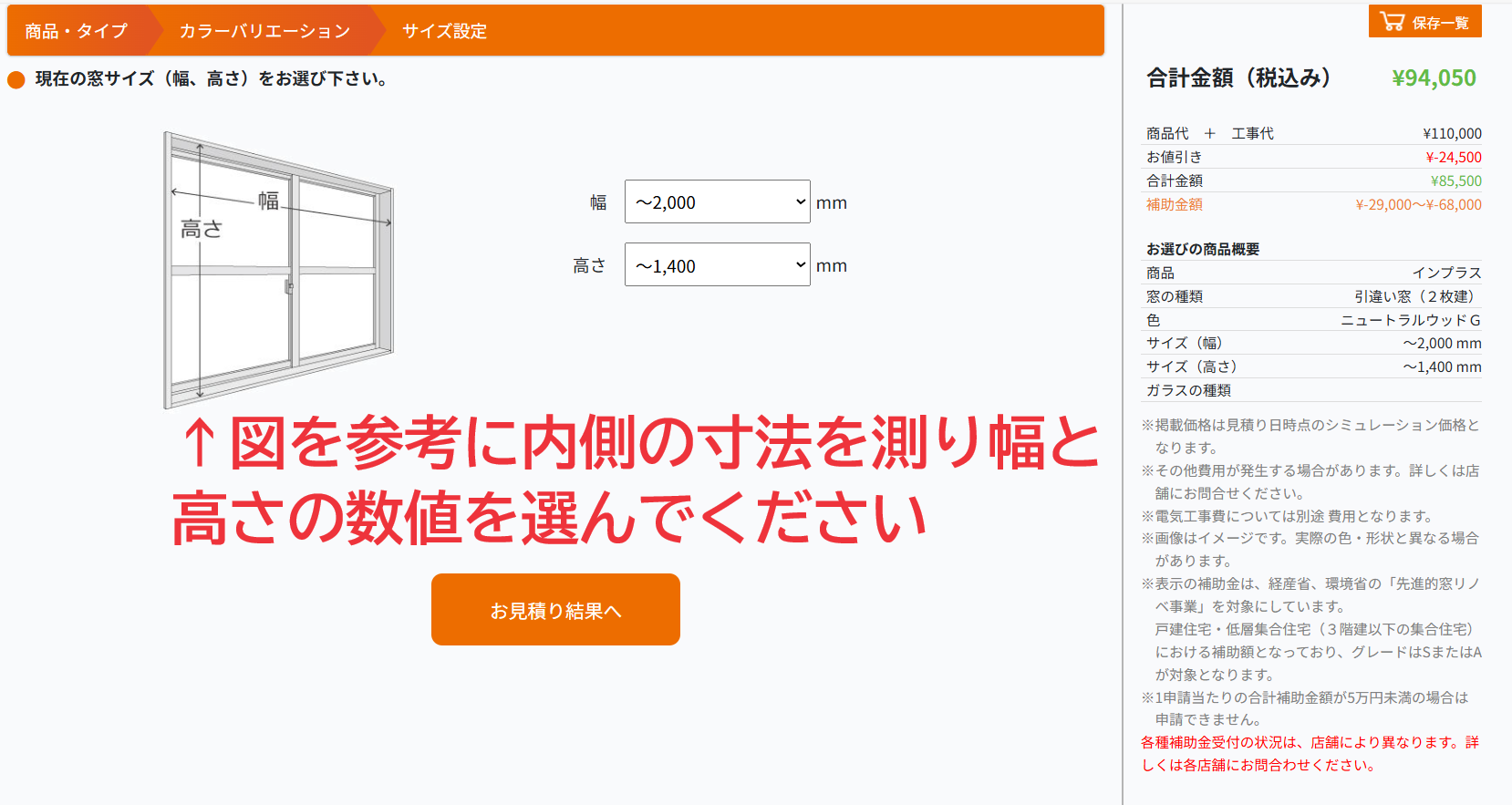Click the 商品代 ＋ 工事代 label
1512x805 pixels.
(1210, 133)
